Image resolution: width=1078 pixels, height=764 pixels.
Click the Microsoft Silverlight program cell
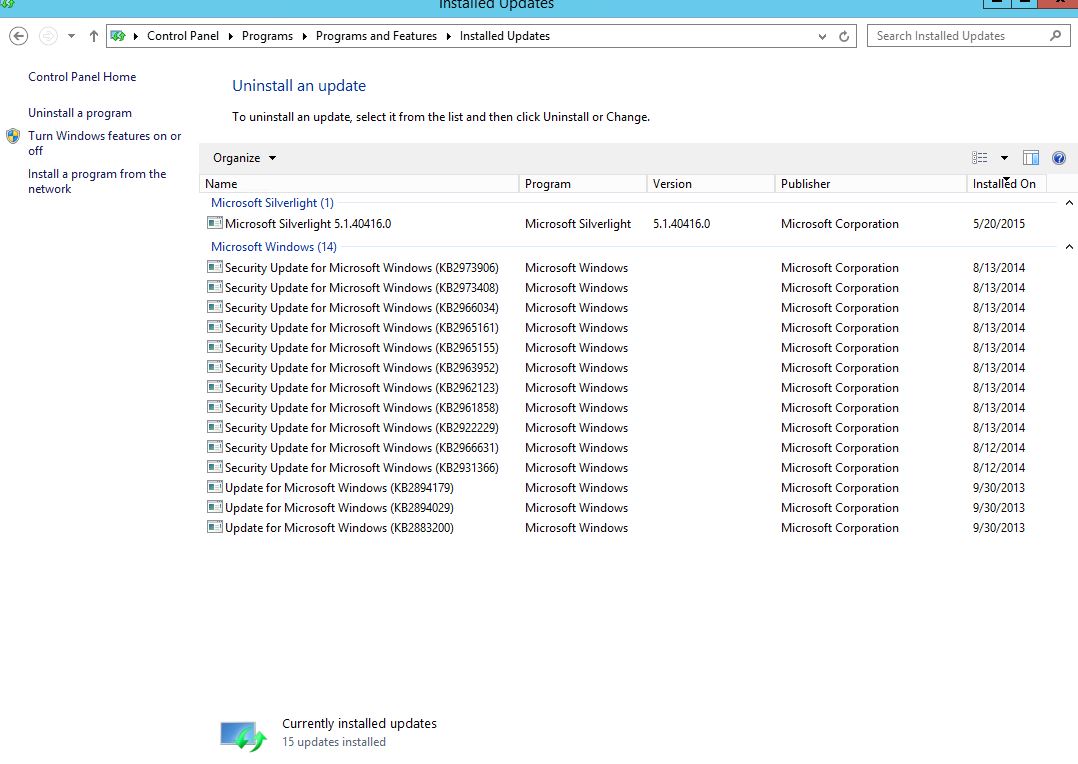[578, 223]
